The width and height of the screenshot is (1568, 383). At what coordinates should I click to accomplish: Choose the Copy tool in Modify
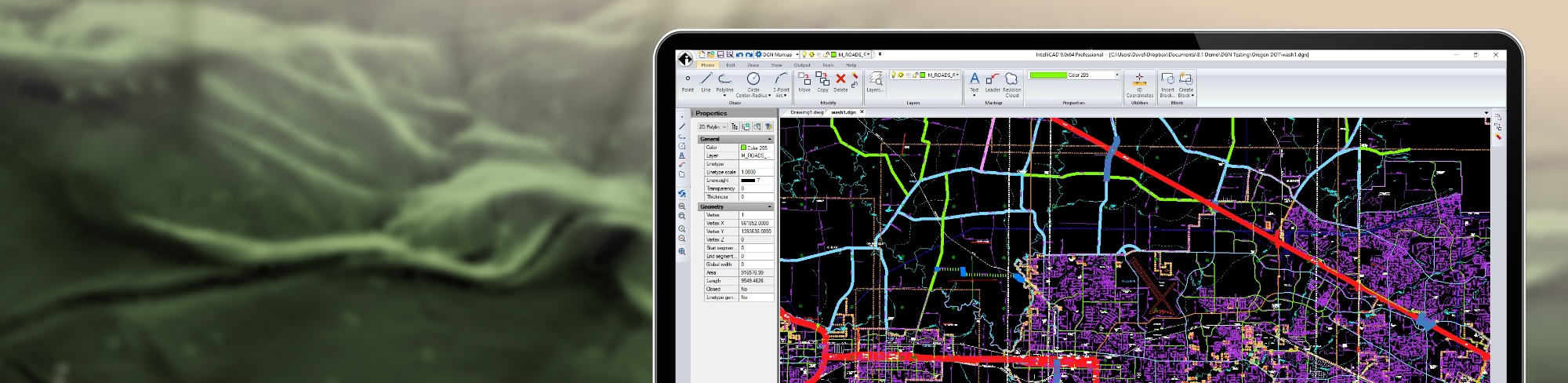pos(822,81)
